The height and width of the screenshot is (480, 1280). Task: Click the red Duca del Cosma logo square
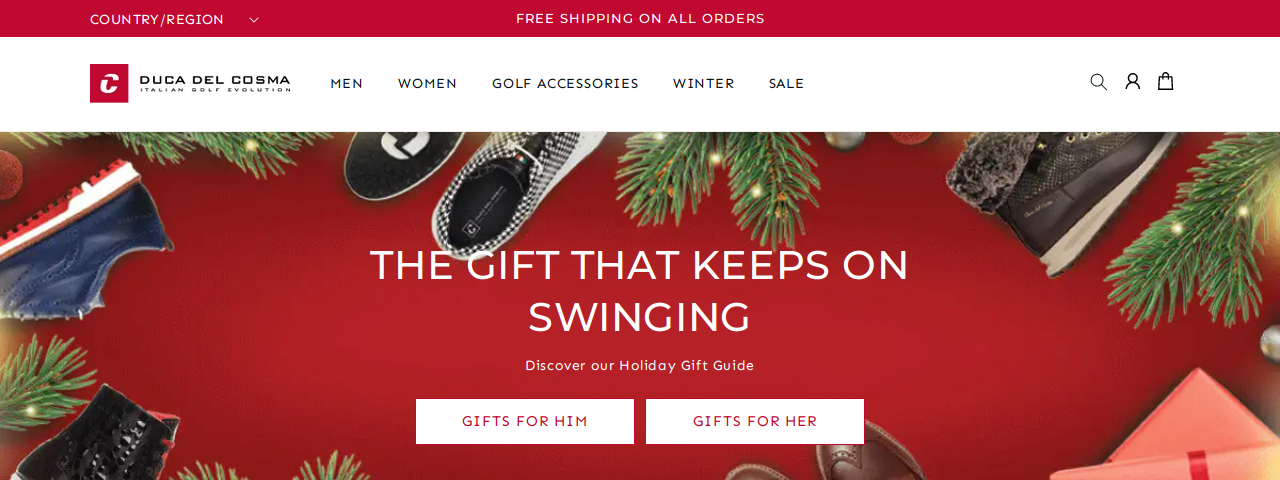109,83
